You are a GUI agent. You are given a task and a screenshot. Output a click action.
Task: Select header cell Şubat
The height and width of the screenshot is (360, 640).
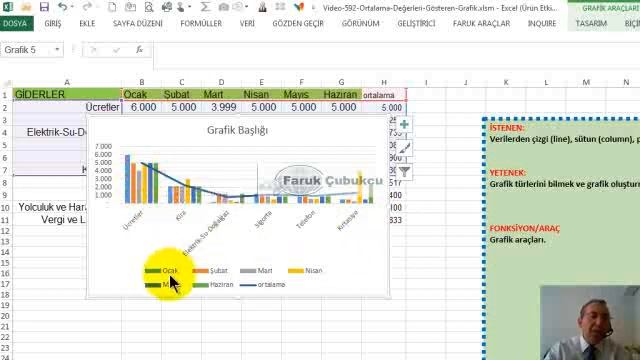click(x=181, y=94)
